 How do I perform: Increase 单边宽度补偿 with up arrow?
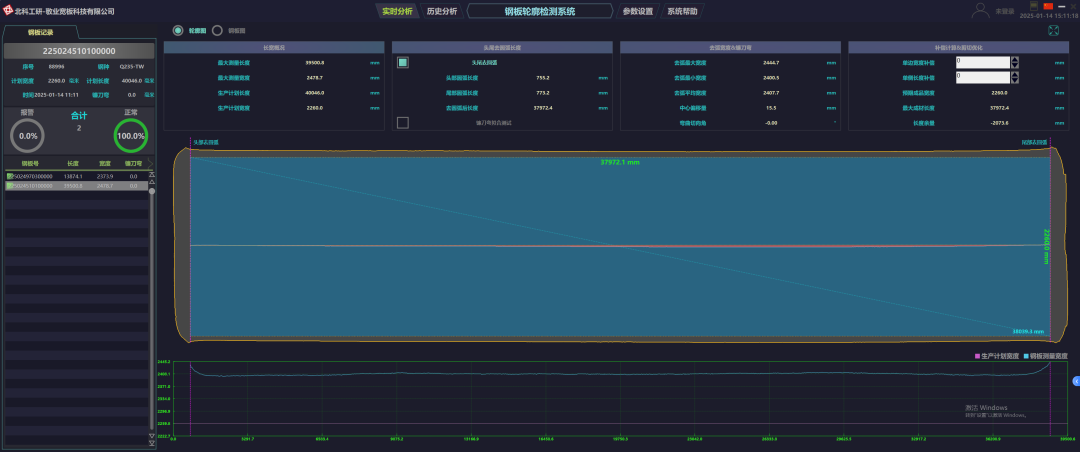1016,59
